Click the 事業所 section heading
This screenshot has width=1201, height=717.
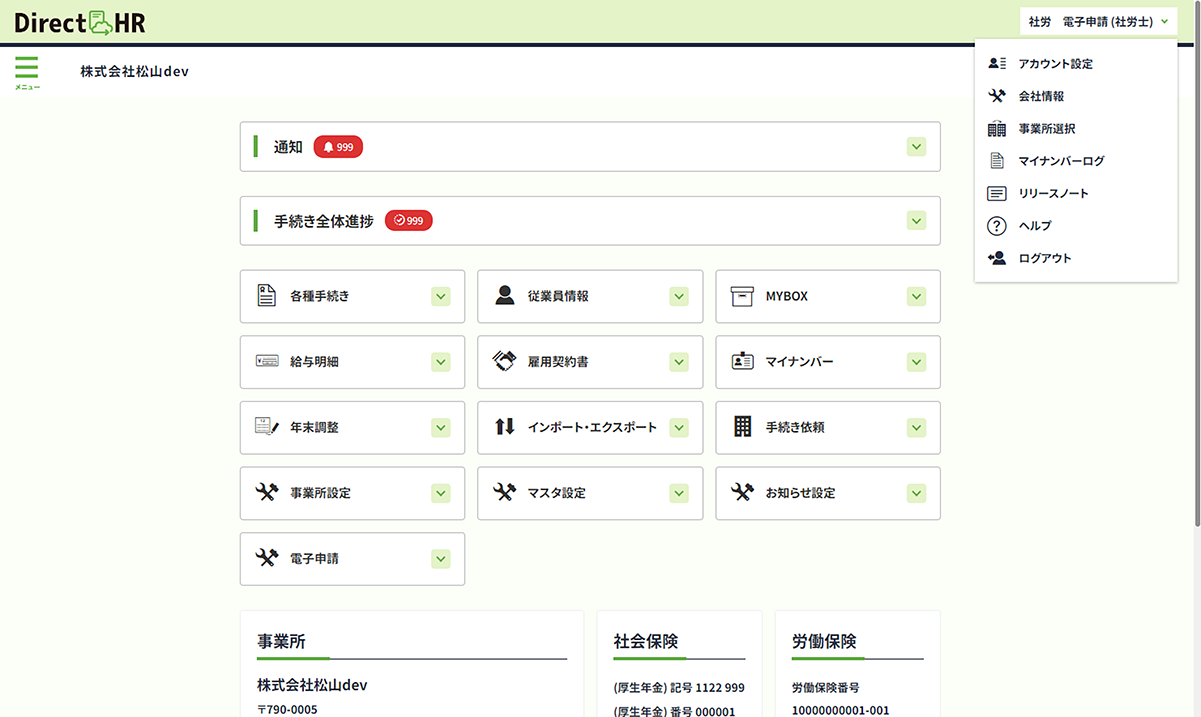point(281,642)
